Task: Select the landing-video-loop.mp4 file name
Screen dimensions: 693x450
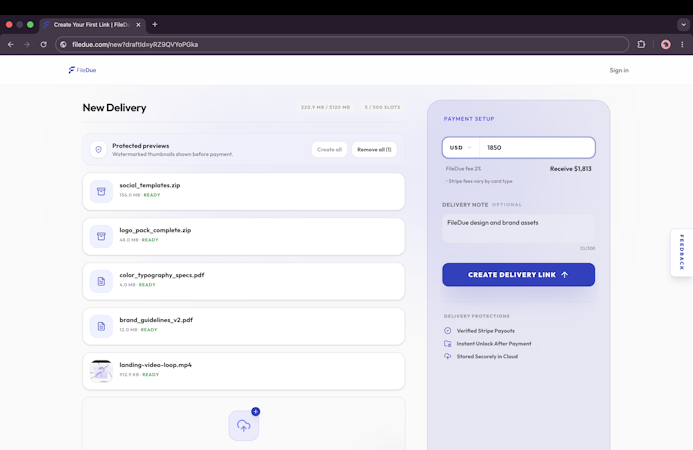Action: click(156, 365)
